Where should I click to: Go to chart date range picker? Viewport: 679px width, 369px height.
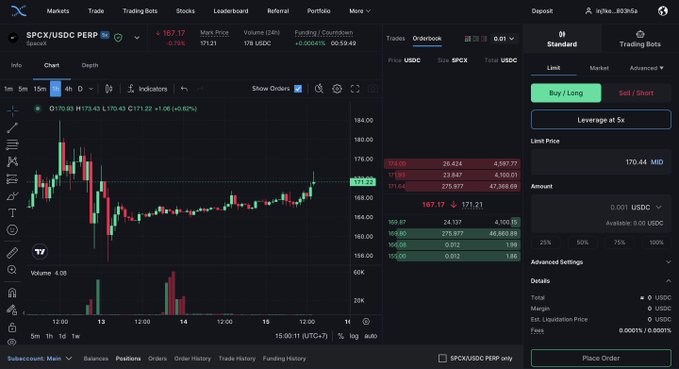click(366, 321)
